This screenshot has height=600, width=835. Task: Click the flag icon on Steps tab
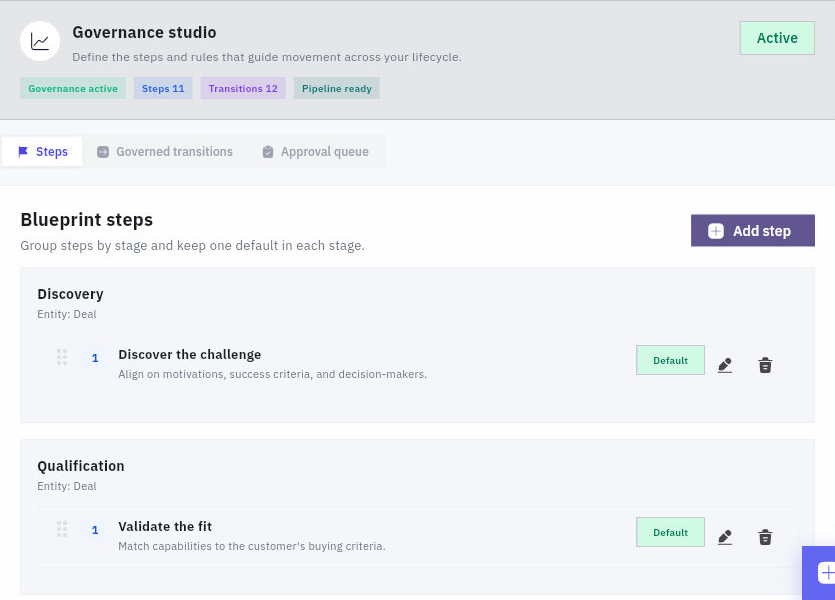click(x=23, y=152)
